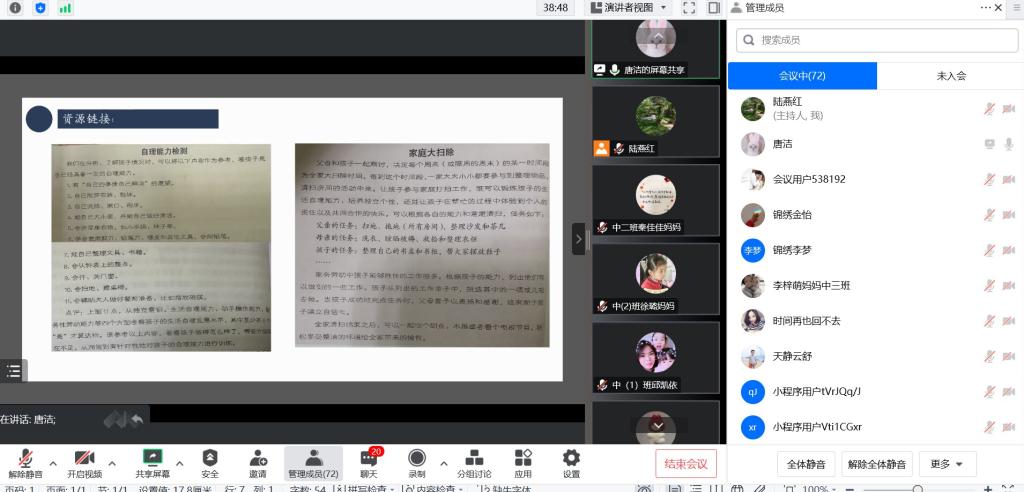Click Unmute All (解除全体静音) button

pyautogui.click(x=876, y=465)
